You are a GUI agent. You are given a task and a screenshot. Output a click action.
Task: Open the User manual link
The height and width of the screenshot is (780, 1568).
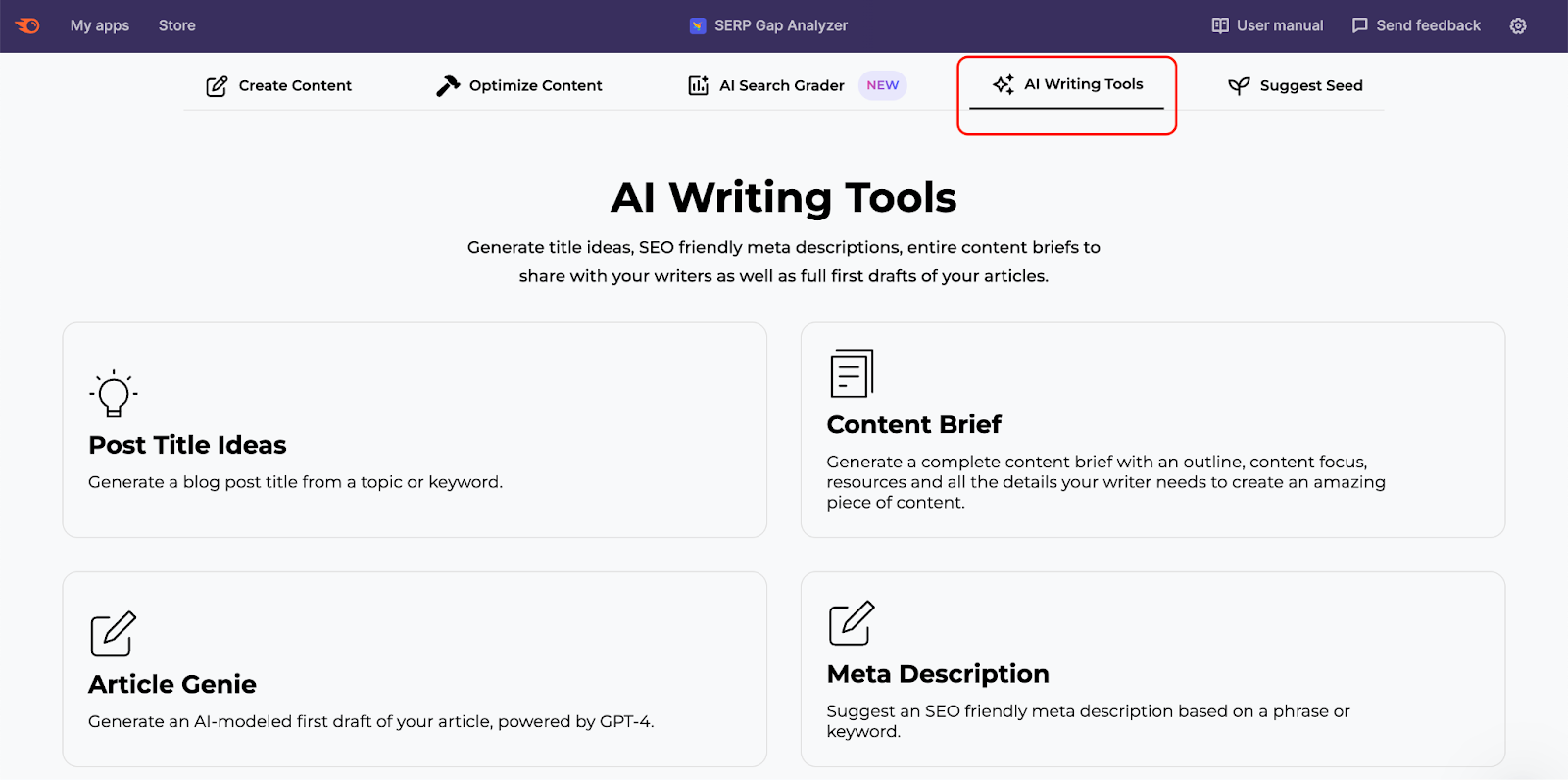[x=1280, y=25]
